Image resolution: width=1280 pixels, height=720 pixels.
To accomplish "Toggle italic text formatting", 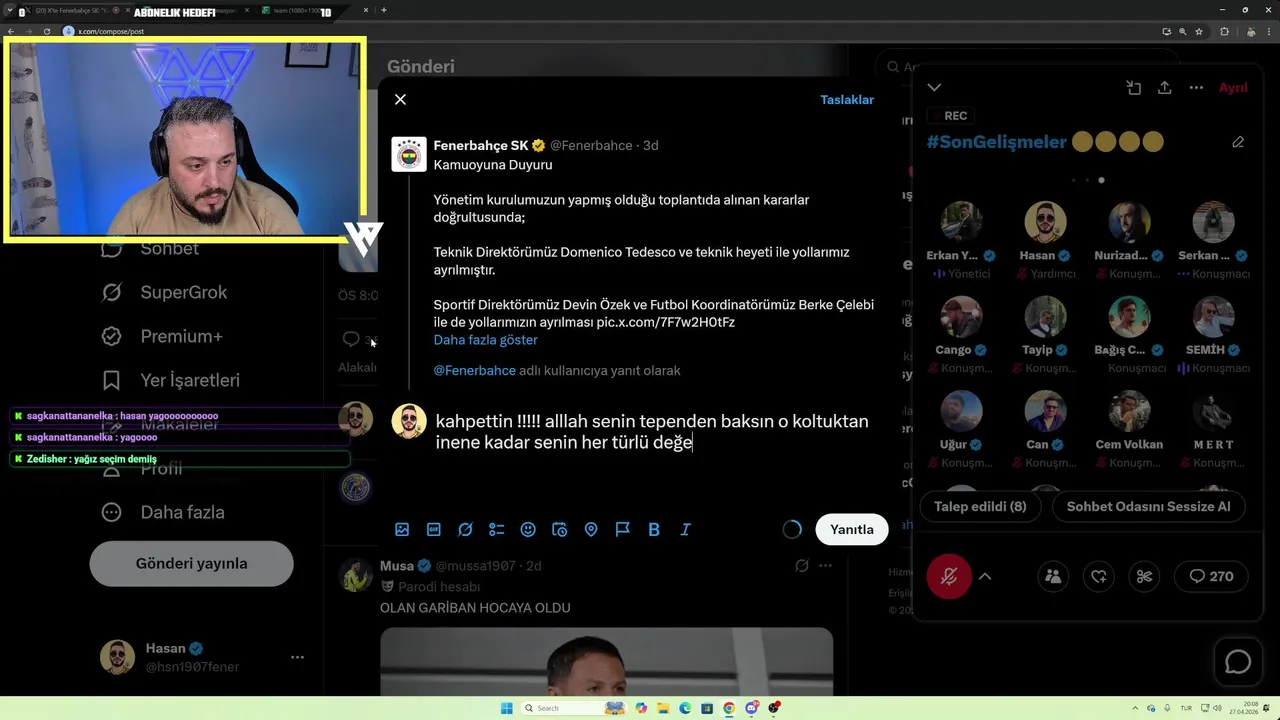I will [686, 529].
